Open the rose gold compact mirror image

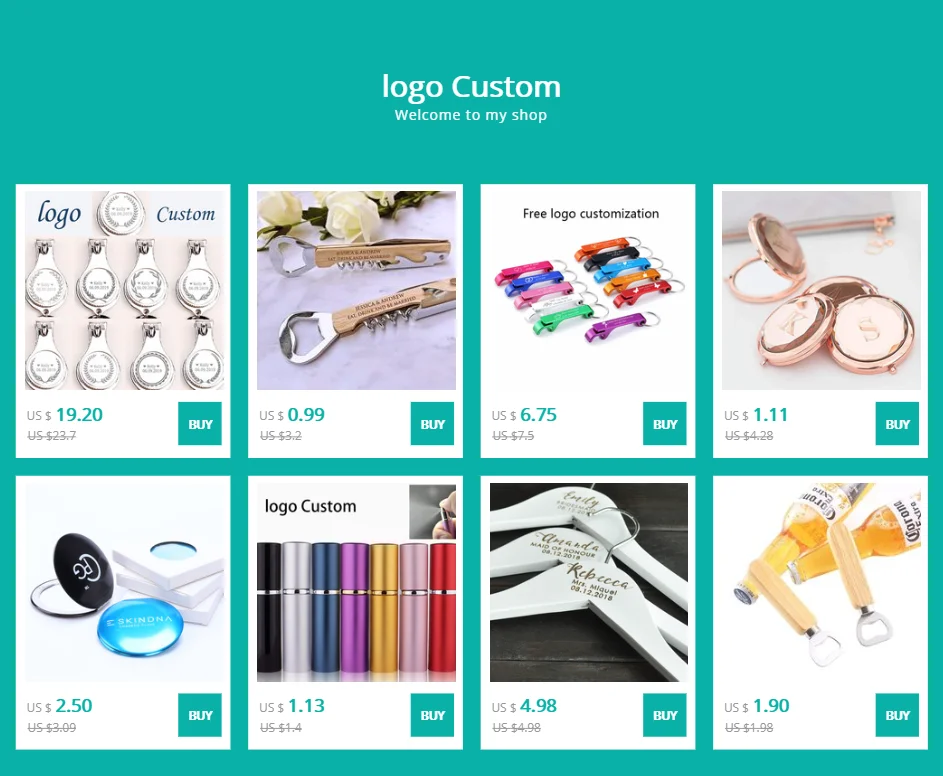click(821, 291)
